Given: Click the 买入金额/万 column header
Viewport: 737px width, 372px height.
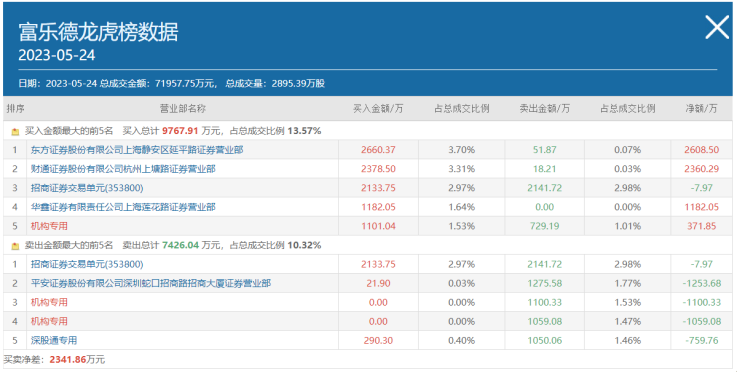Looking at the screenshot, I should pyautogui.click(x=378, y=109).
